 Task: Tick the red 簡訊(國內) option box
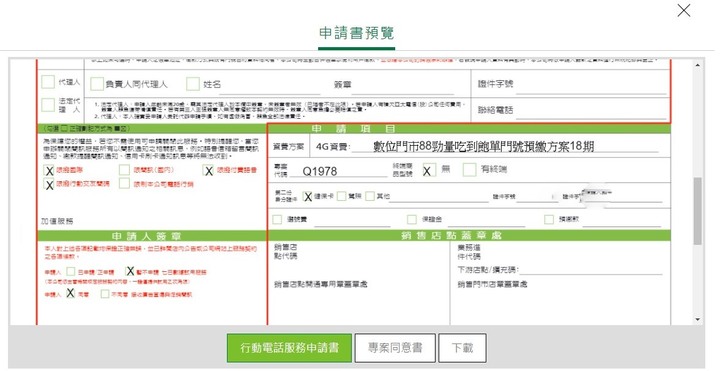[124, 170]
